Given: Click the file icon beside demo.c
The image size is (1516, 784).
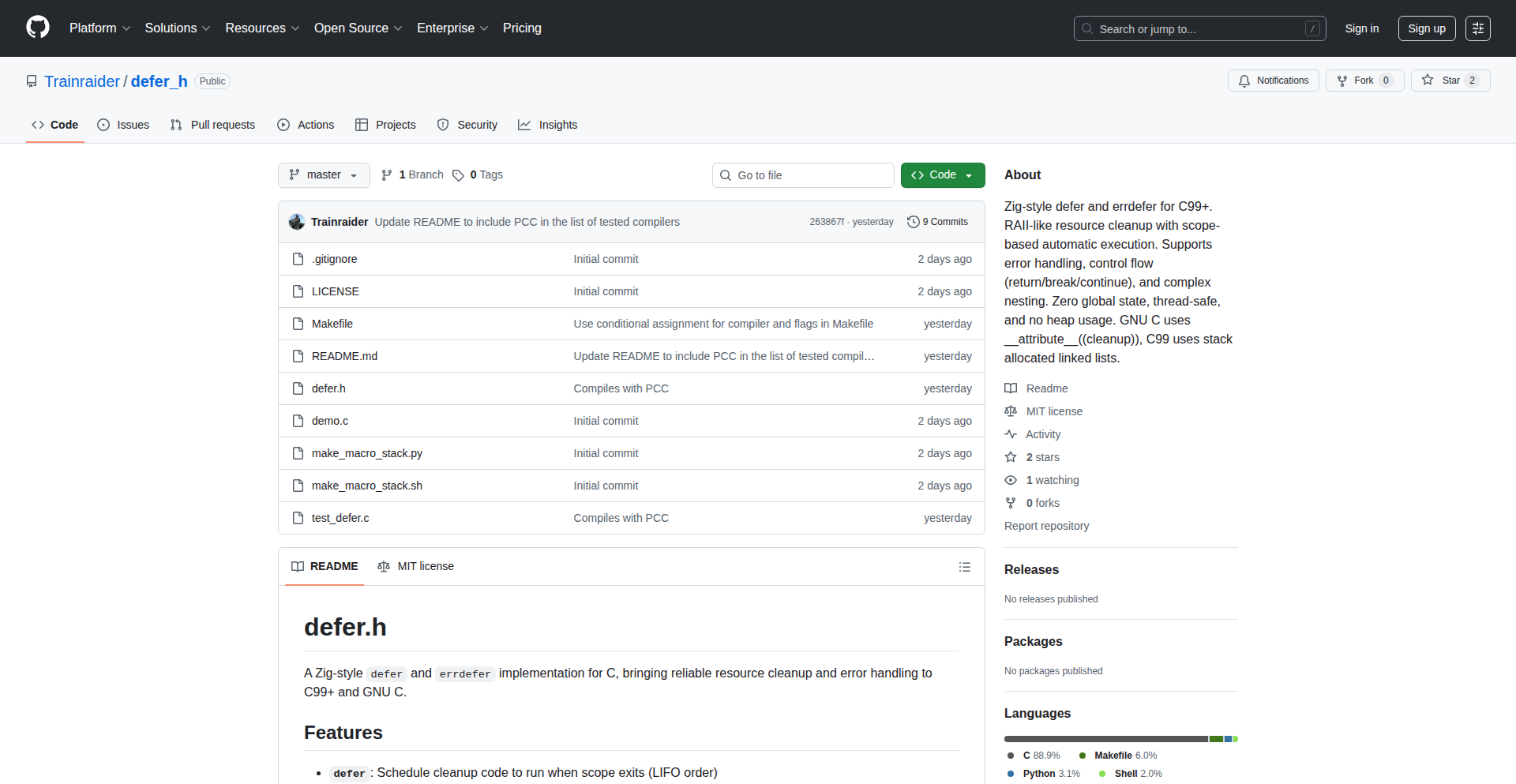Looking at the screenshot, I should pyautogui.click(x=298, y=421).
